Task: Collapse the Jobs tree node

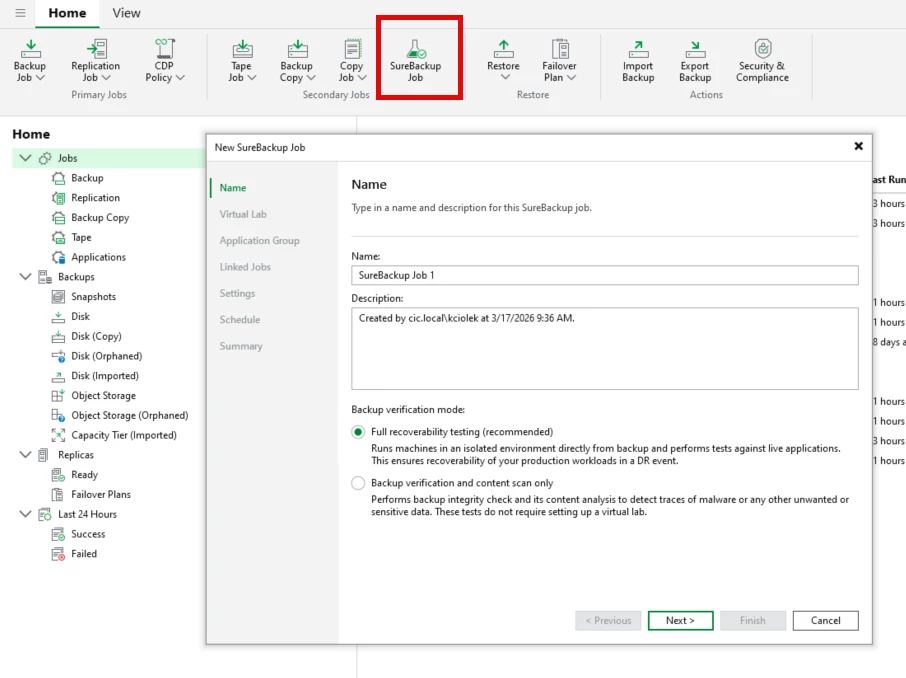Action: (25, 158)
